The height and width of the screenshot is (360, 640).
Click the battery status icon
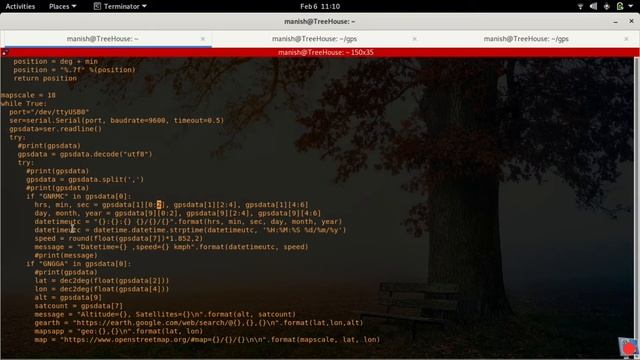(620, 6)
